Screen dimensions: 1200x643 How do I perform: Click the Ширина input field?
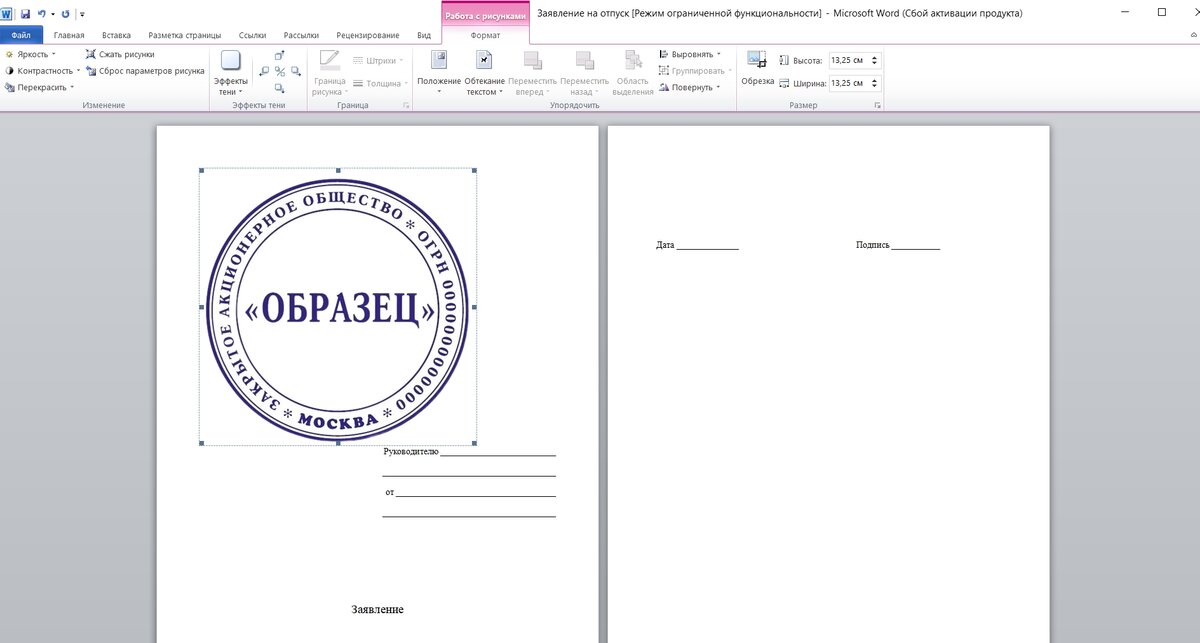849,84
